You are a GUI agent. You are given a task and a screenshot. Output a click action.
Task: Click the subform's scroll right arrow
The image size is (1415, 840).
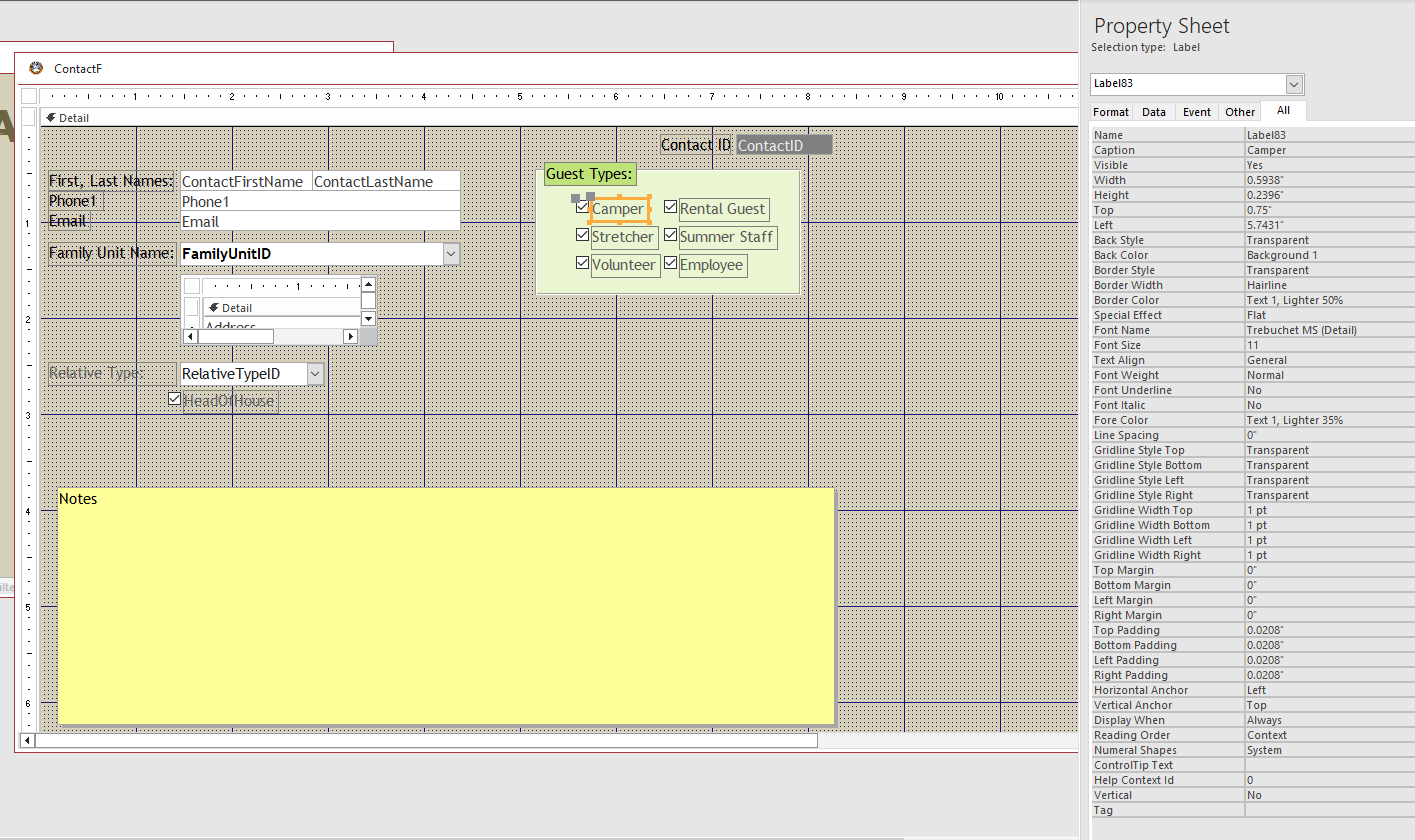350,336
